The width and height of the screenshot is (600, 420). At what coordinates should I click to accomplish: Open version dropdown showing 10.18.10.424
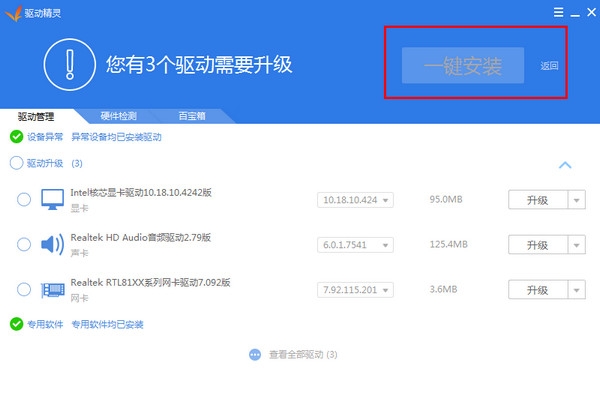[x=355, y=200]
